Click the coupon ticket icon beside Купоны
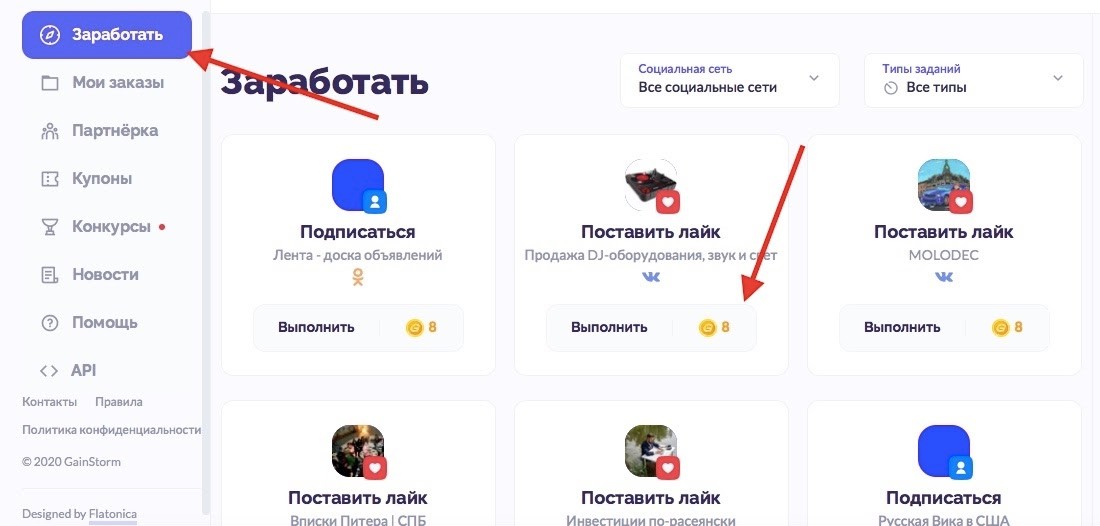 (x=50, y=179)
